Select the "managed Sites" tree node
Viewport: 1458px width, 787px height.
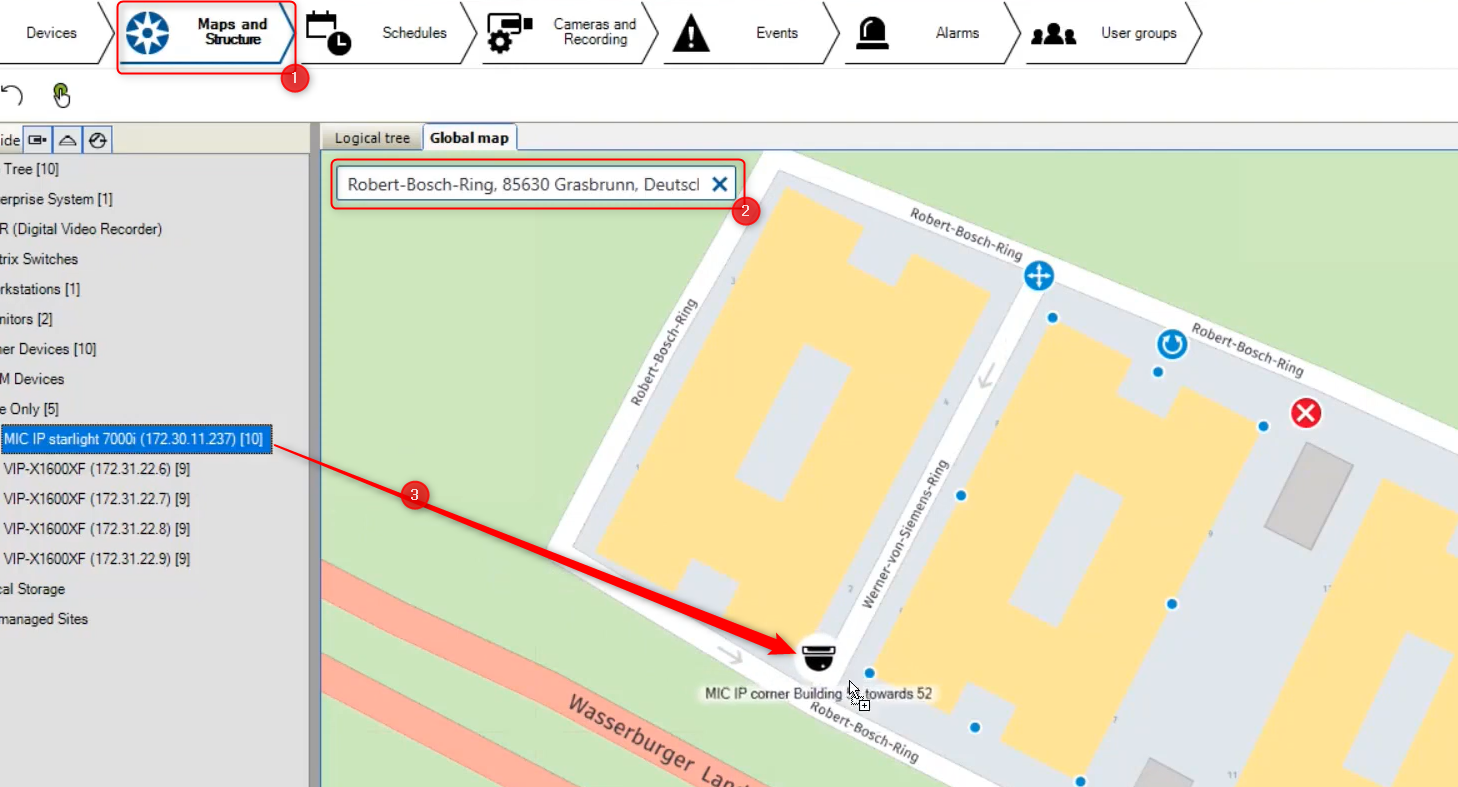(44, 619)
